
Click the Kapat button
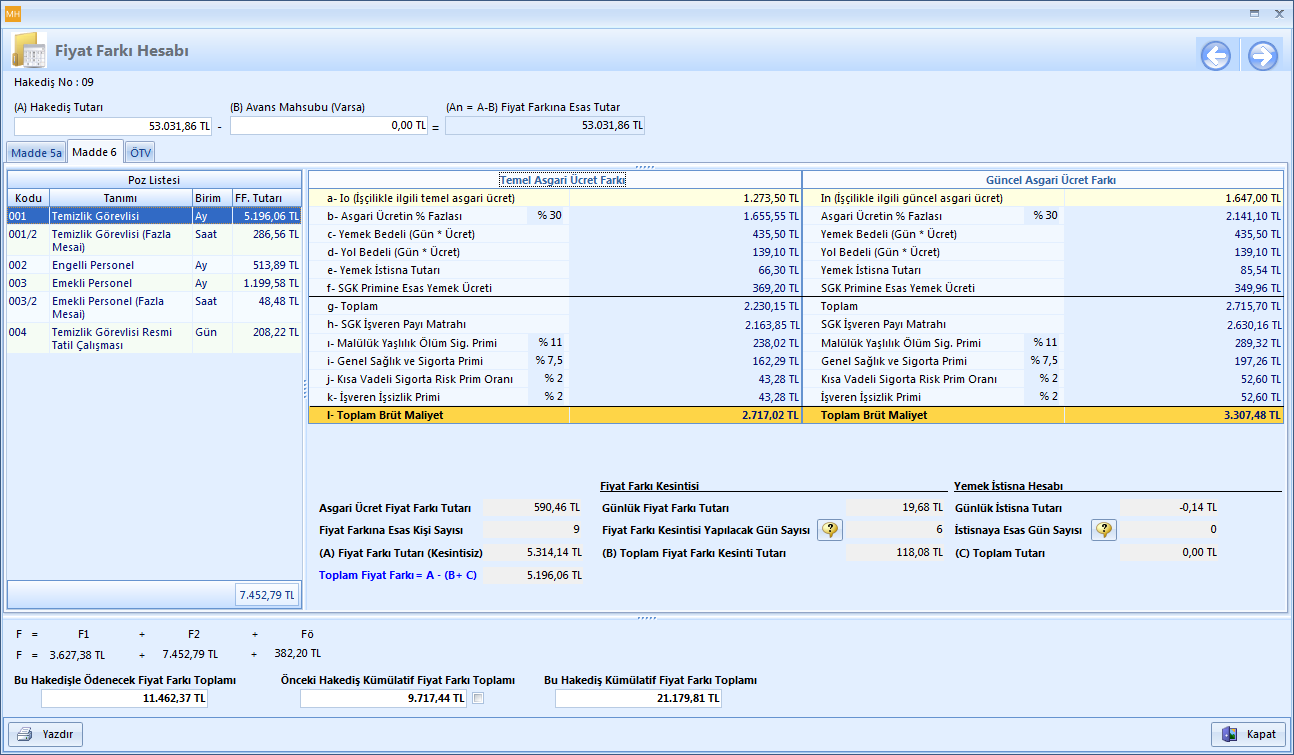pos(1248,734)
